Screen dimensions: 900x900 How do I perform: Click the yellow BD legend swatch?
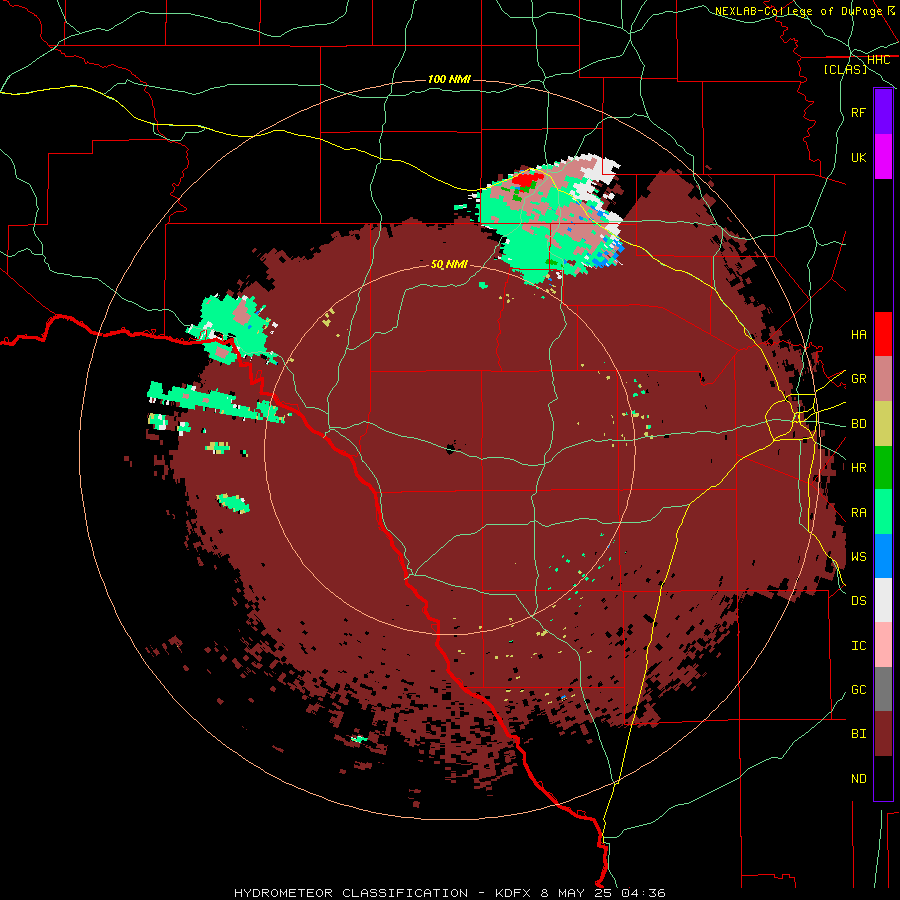pyautogui.click(x=883, y=424)
